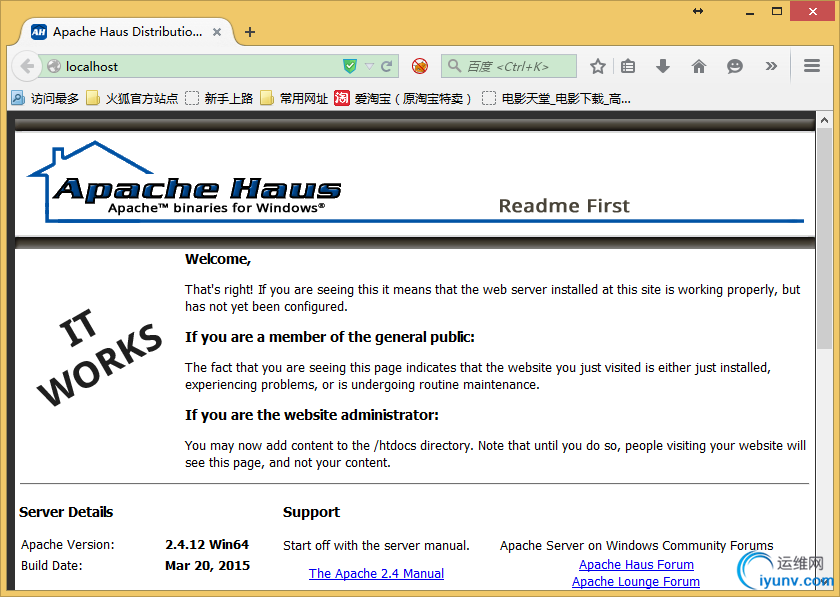Click the Support heading
The width and height of the screenshot is (840, 597).
pos(311,512)
